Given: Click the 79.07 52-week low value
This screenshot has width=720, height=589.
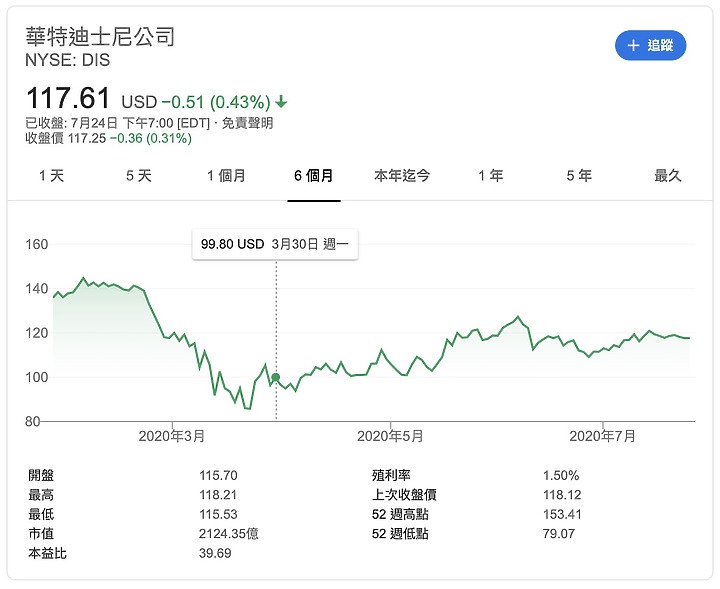Looking at the screenshot, I should (559, 533).
